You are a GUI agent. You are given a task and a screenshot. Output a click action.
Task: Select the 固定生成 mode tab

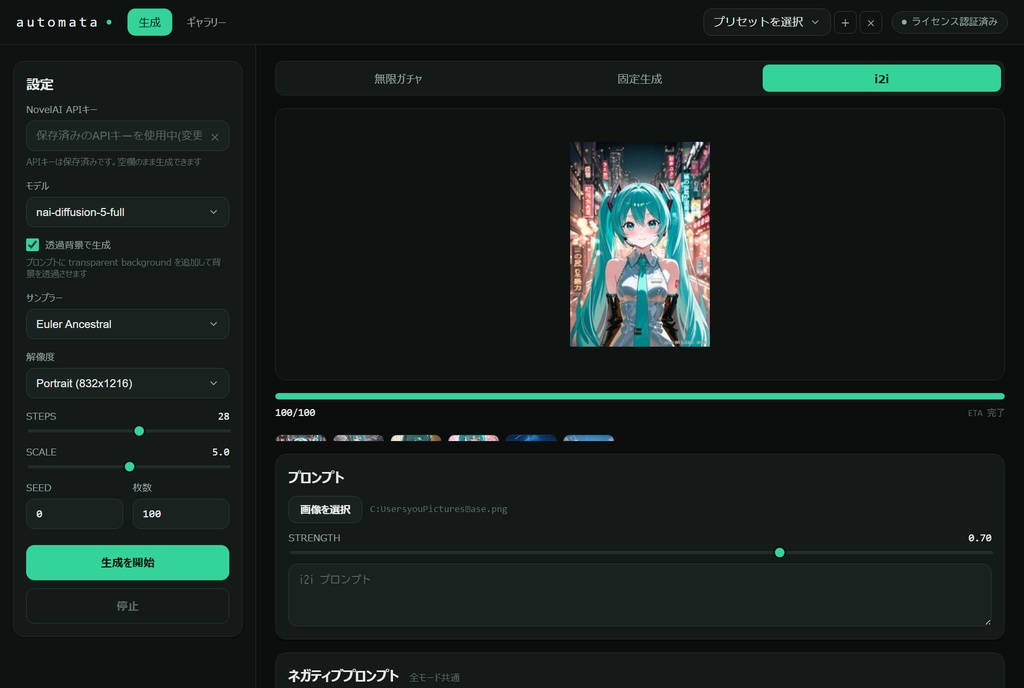click(640, 78)
